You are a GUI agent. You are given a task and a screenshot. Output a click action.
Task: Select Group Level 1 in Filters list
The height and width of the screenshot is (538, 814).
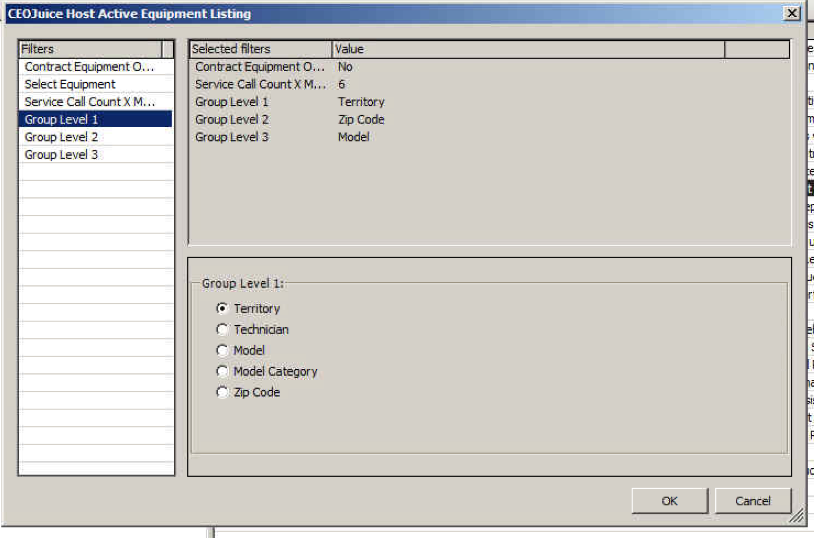click(96, 120)
